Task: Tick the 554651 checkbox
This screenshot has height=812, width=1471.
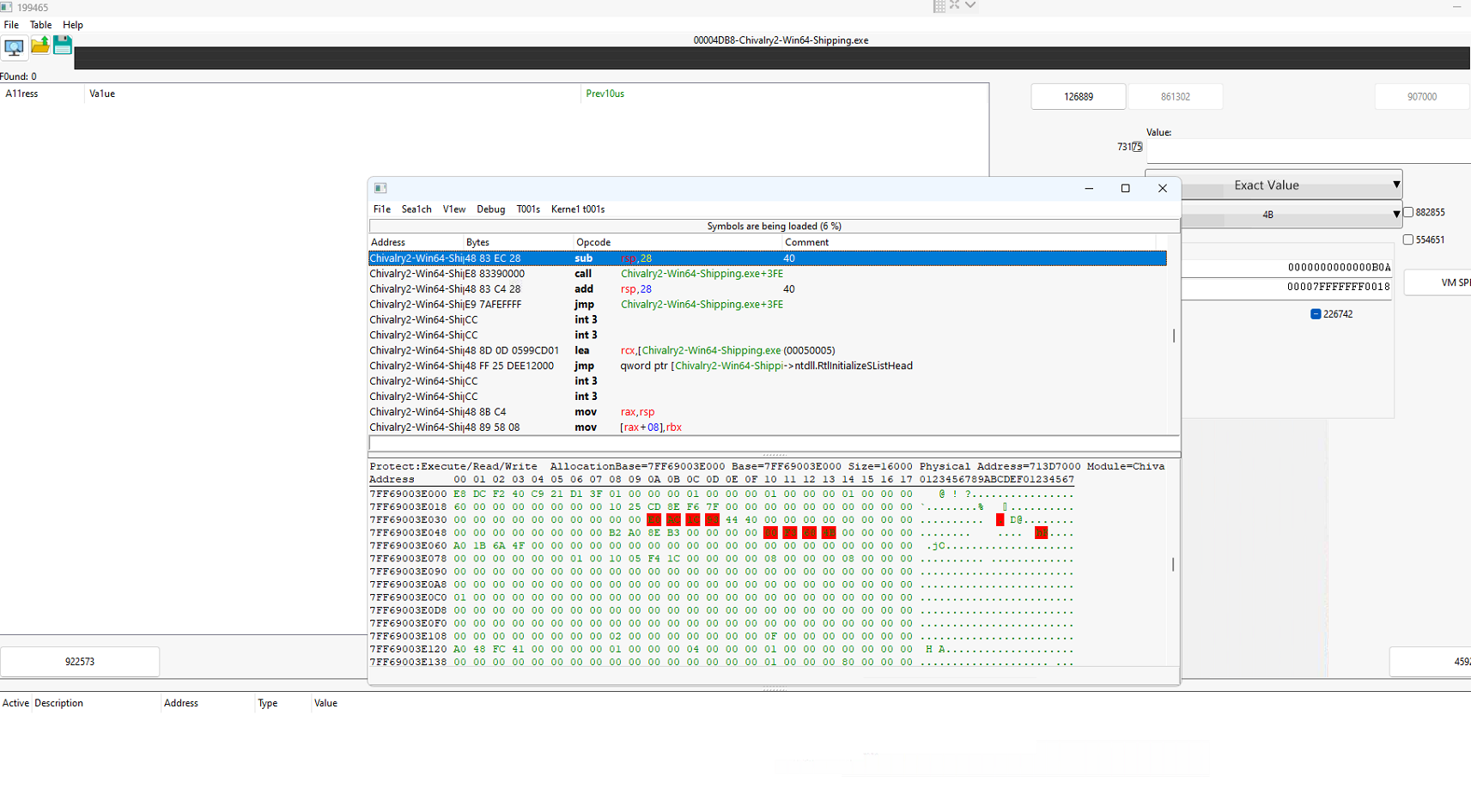Action: 1408,239
